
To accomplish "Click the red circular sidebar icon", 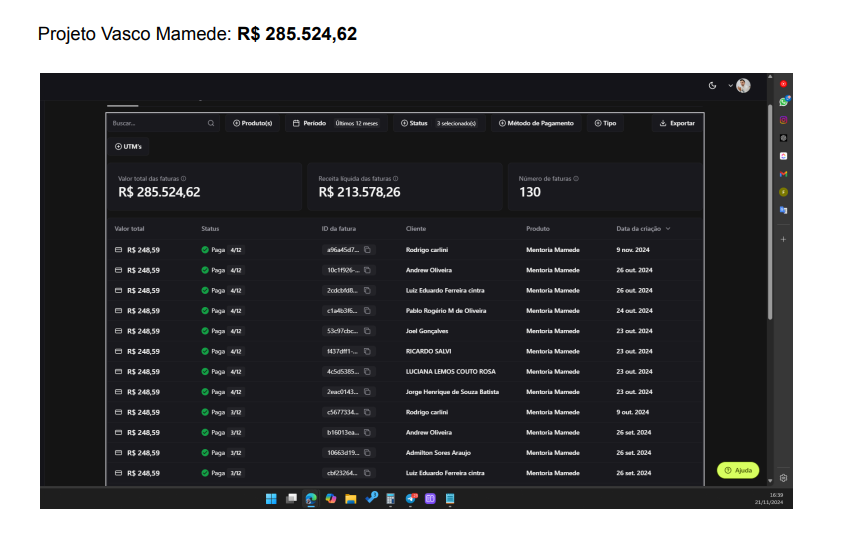I will tap(783, 84).
